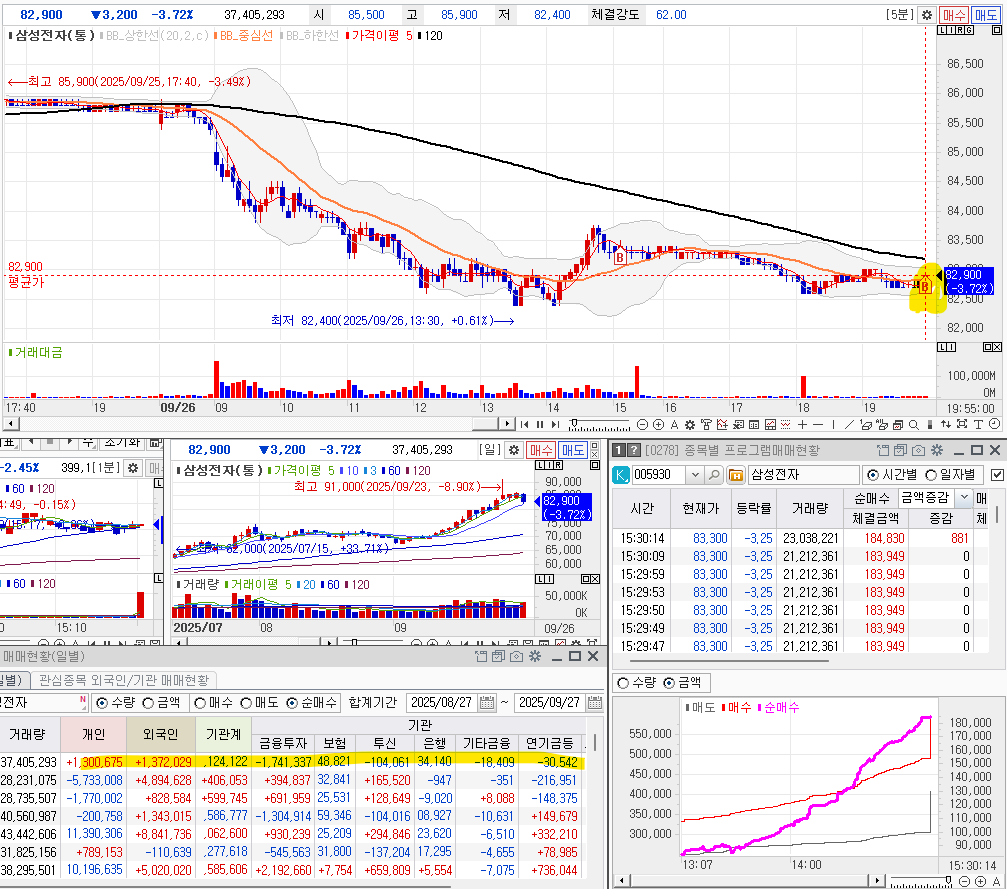This screenshot has height=889, width=1007.
Task: Open daily chart settings gear icon
Action: 514,450
